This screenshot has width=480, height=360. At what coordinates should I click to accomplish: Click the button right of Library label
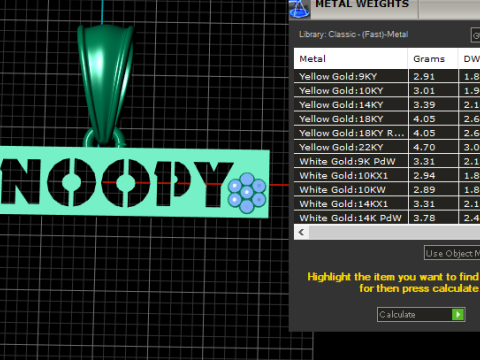475,35
